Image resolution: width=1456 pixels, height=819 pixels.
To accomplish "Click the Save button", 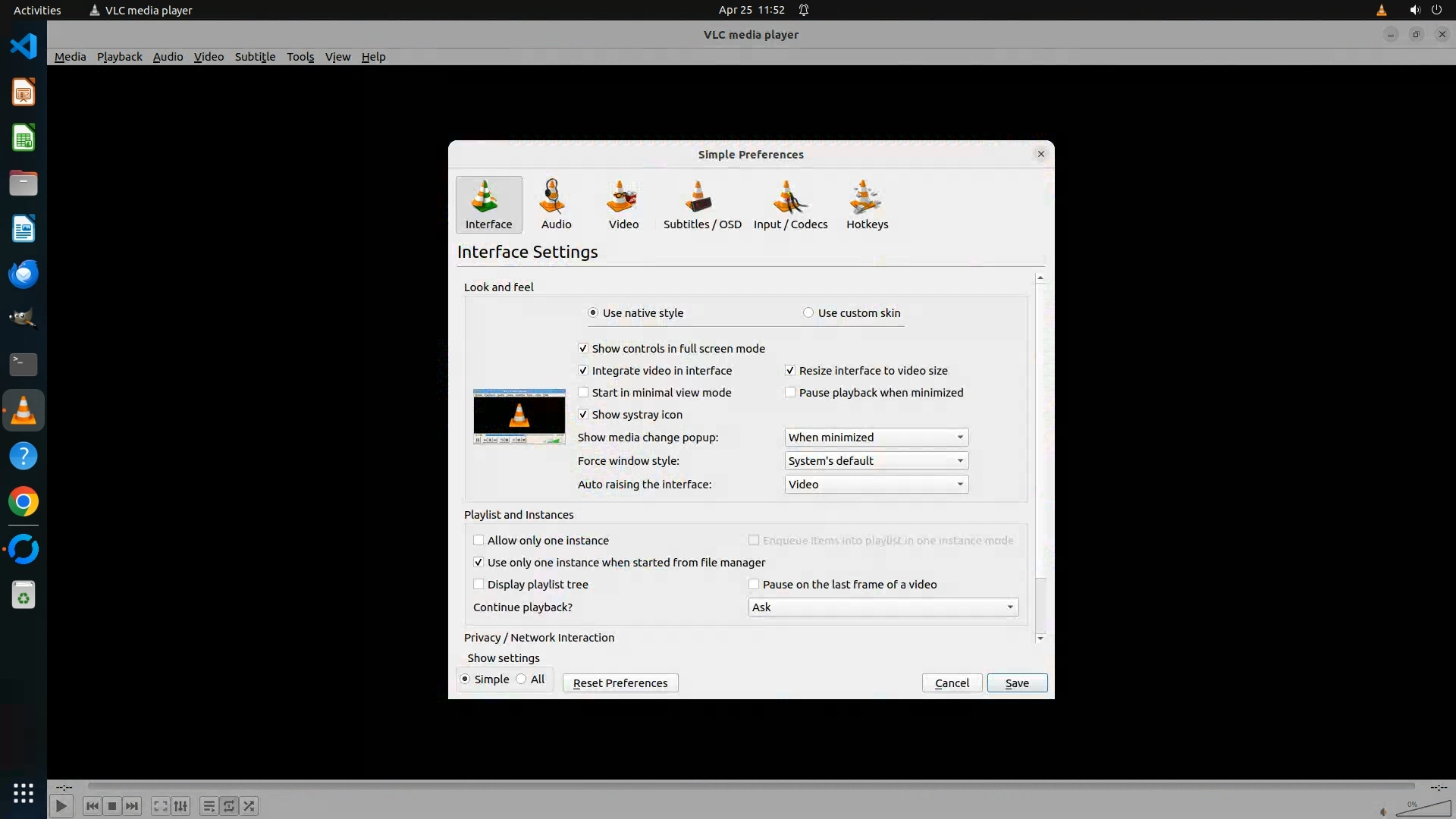I will (1016, 683).
